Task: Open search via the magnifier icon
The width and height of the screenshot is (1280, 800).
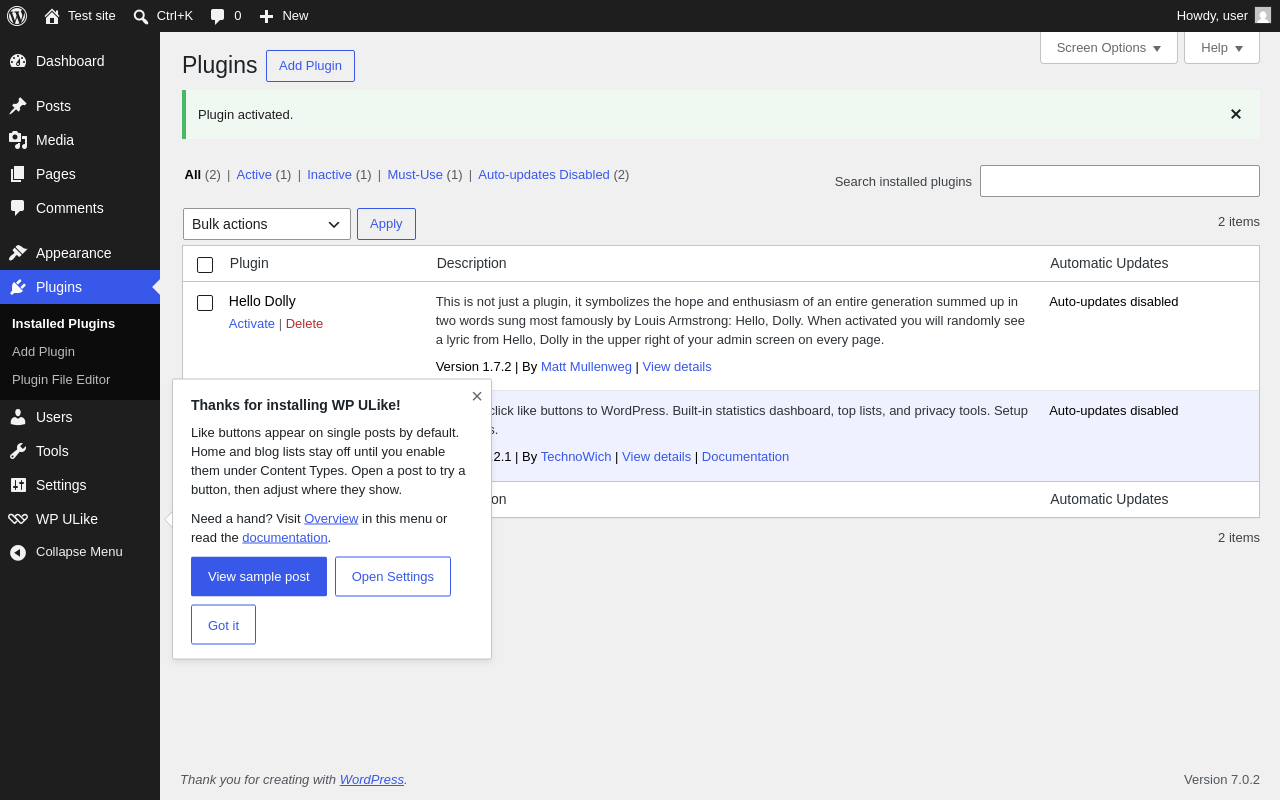Action: [141, 16]
